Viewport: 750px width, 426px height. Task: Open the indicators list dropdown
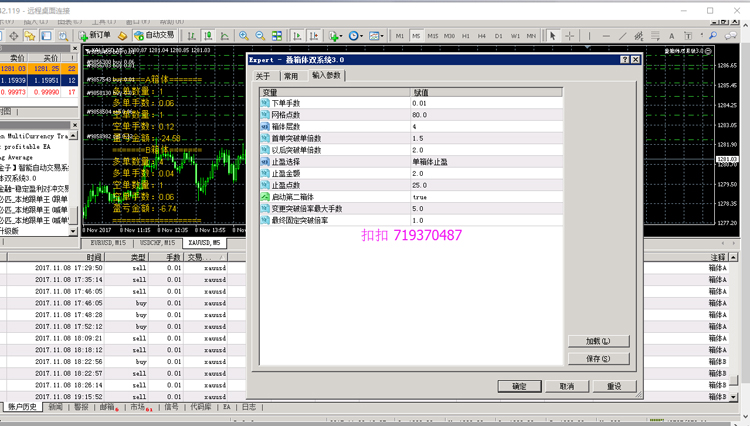pos(335,36)
